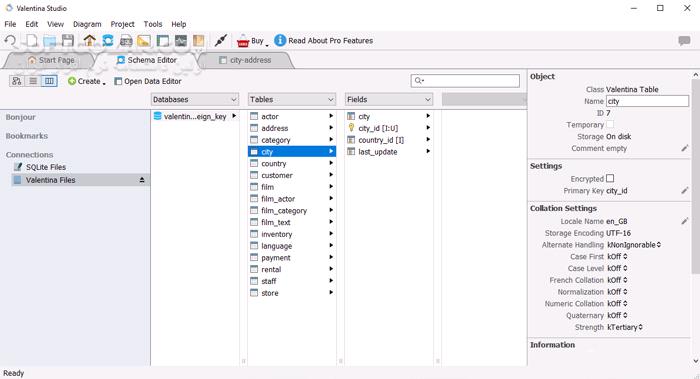
Task: Edit Primary Key using its pencil icon
Action: (685, 191)
